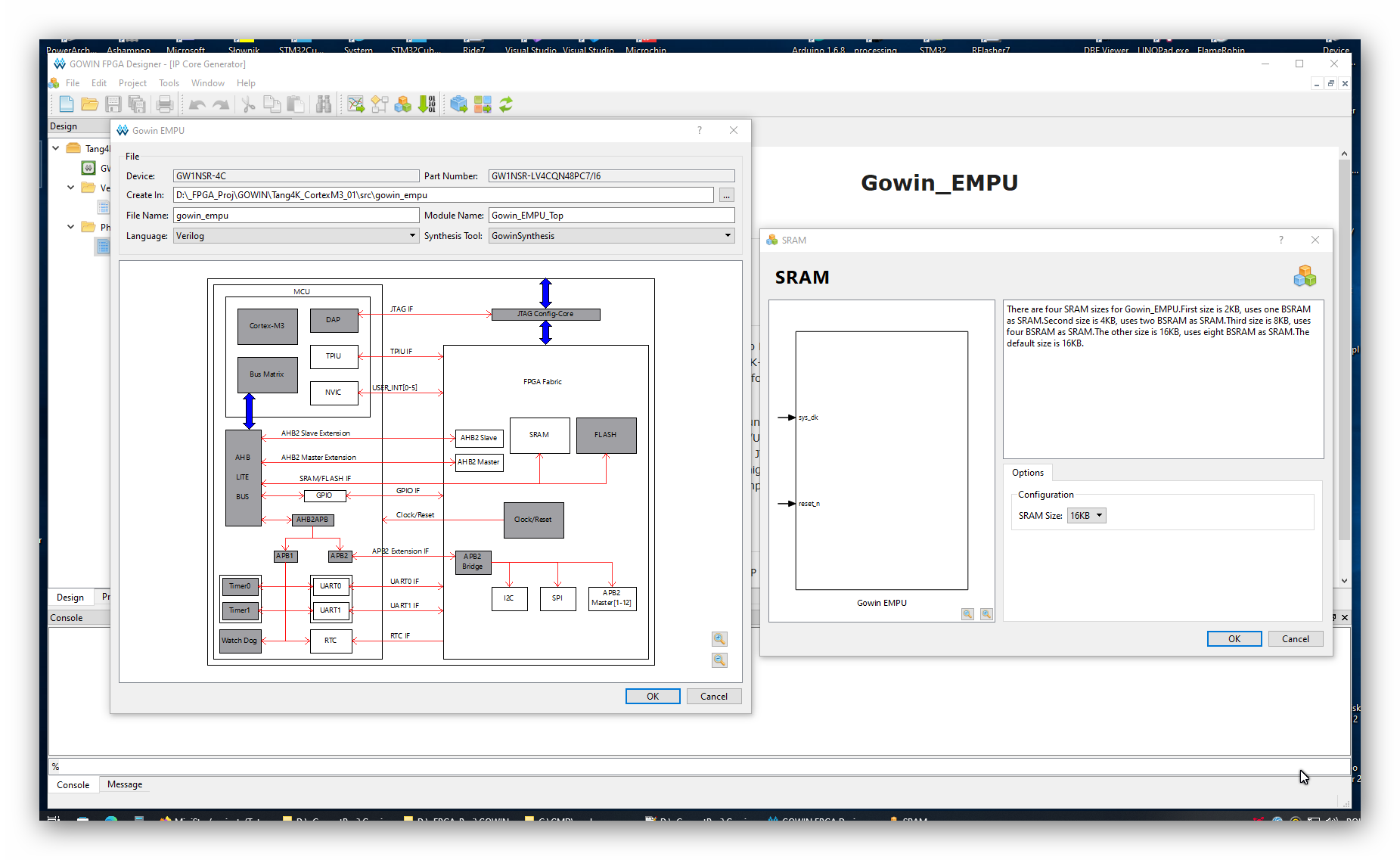This screenshot has height=860, width=1400.
Task: Collapse the Ph... folder node in Design tree
Action: 71,227
